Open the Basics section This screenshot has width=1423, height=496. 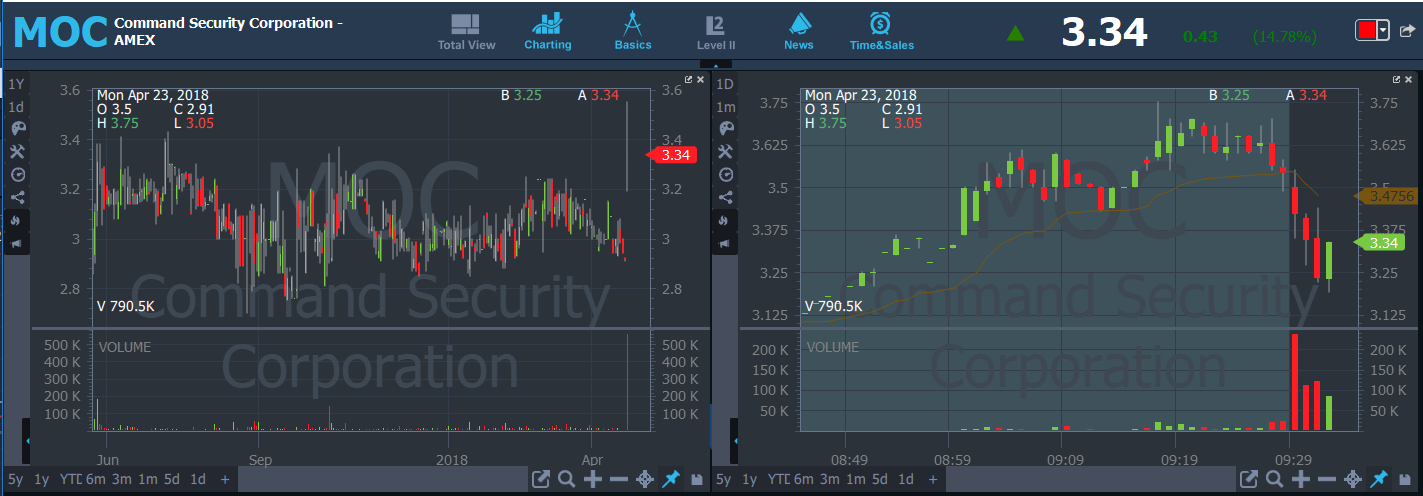tap(632, 31)
